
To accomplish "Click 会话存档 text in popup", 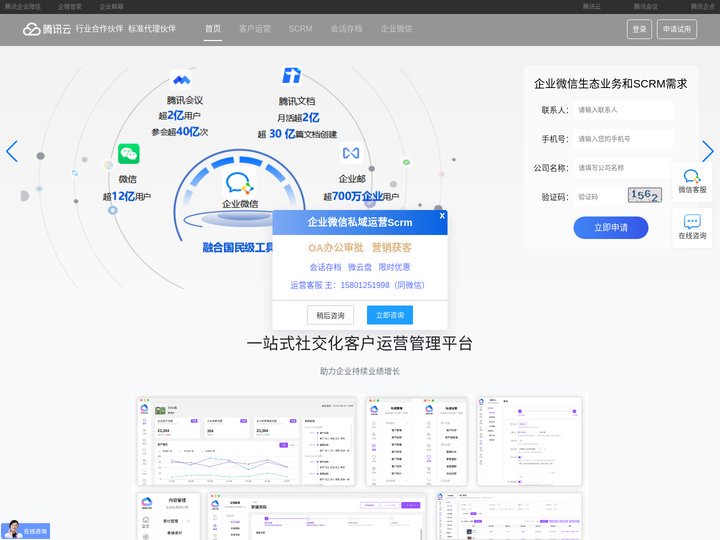I will click(325, 267).
